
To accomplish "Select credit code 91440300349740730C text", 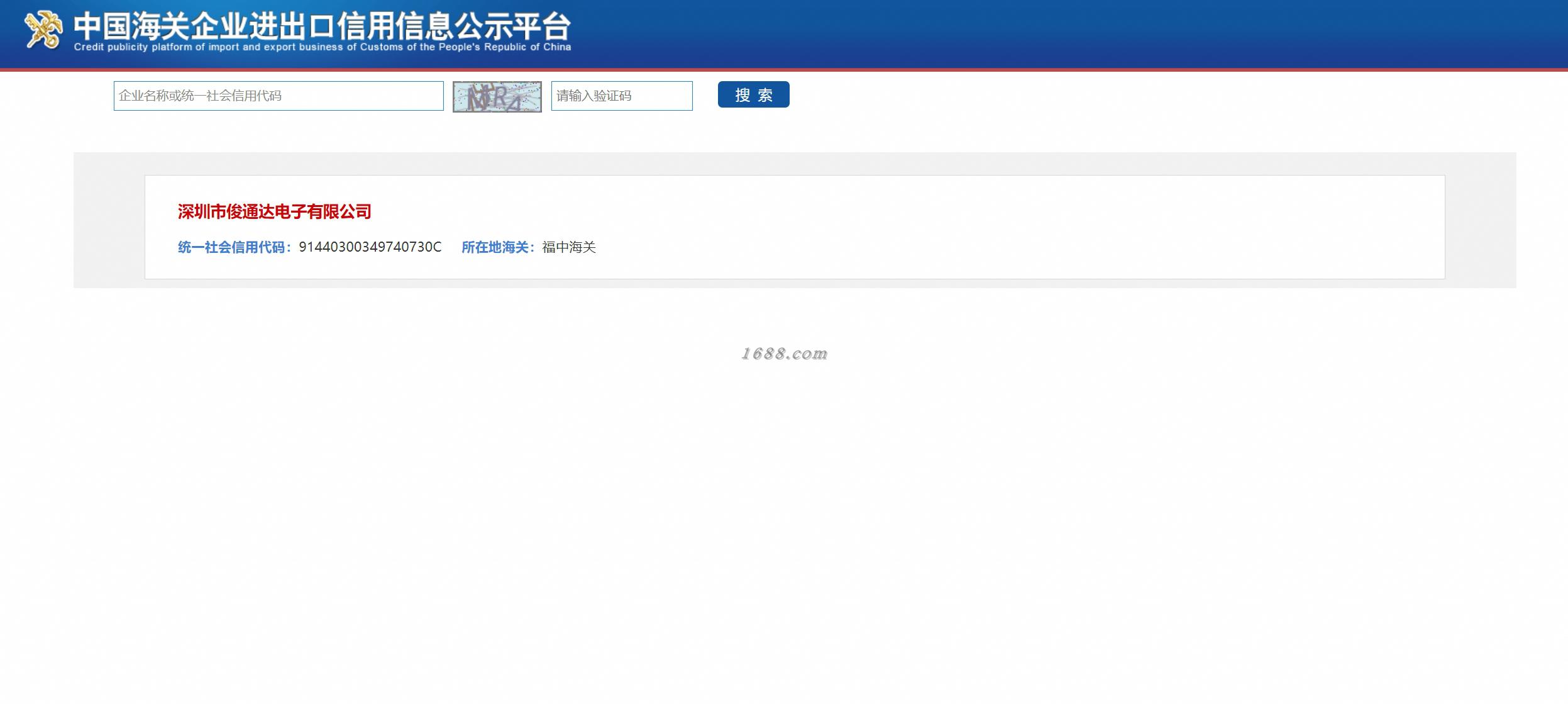I will [x=370, y=247].
